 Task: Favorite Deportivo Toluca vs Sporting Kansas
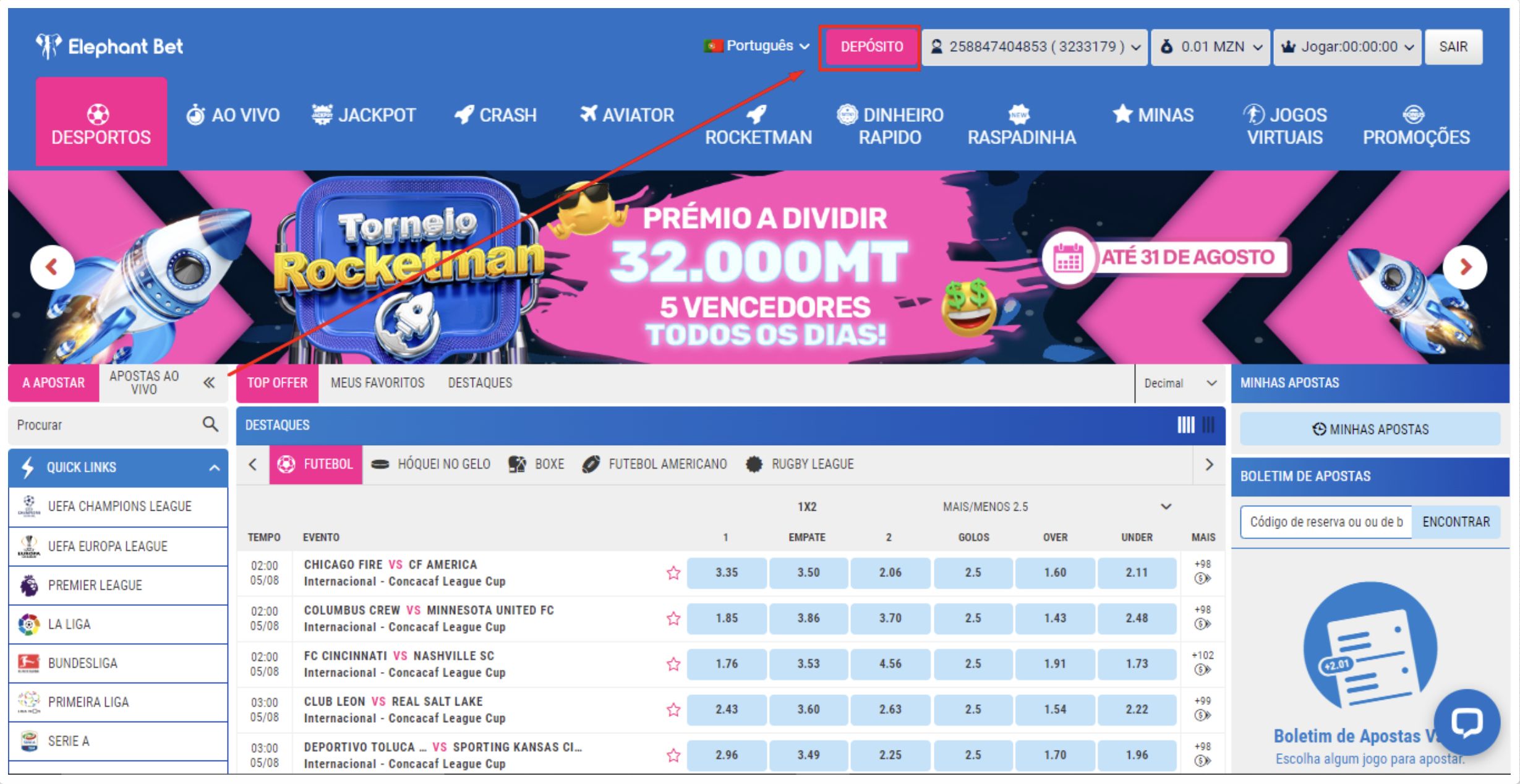coord(673,756)
